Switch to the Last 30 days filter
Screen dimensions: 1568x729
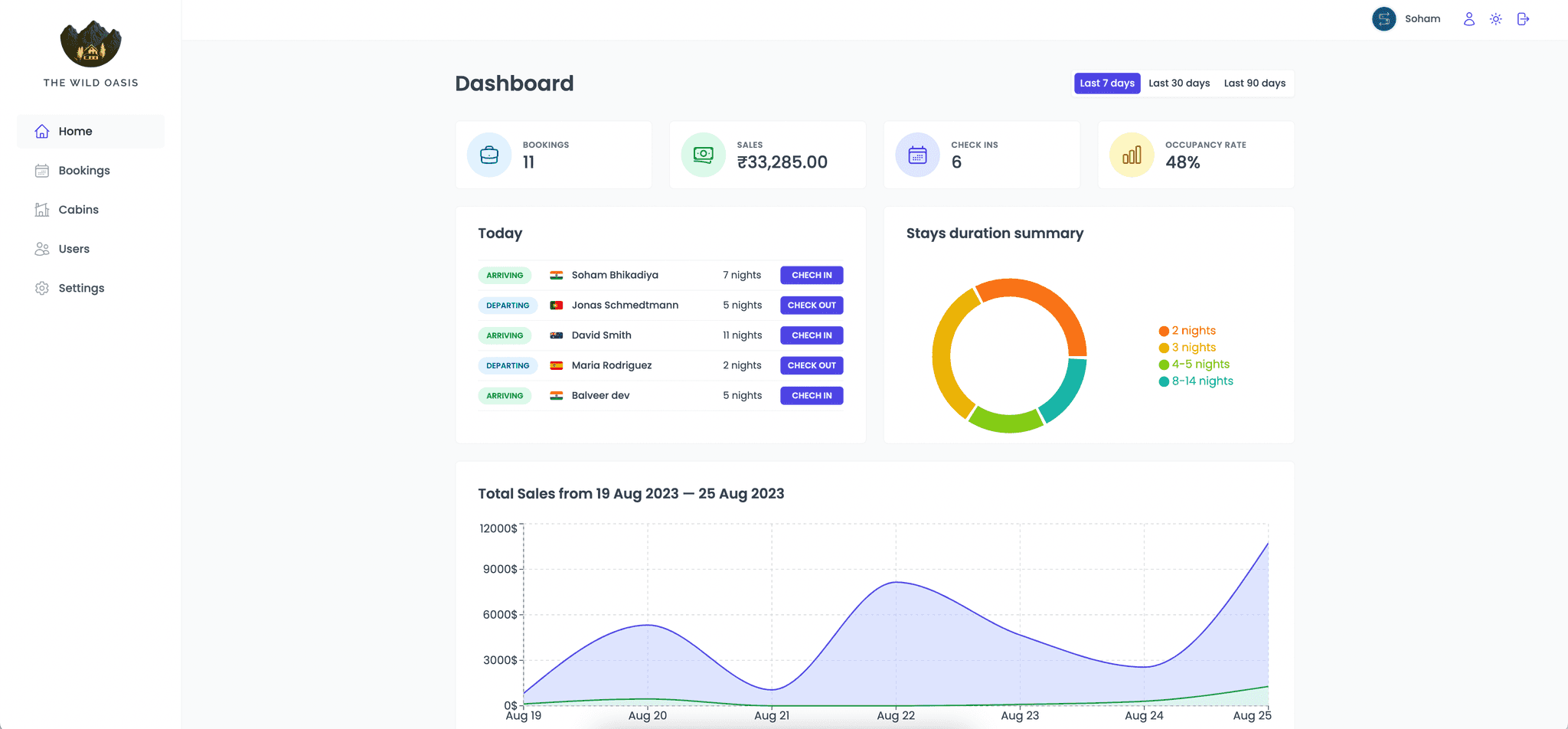(x=1179, y=83)
